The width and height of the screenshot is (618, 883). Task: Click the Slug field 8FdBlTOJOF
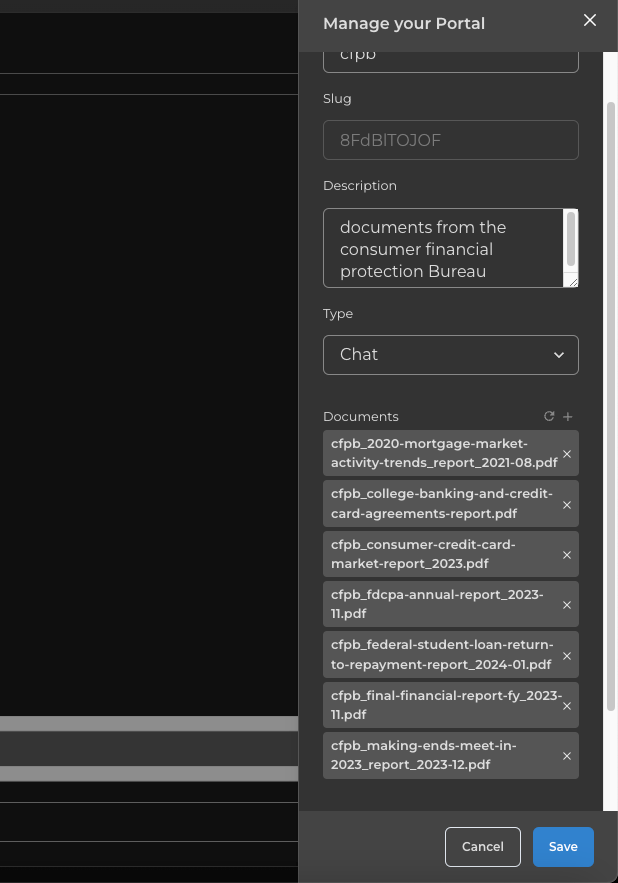click(450, 140)
